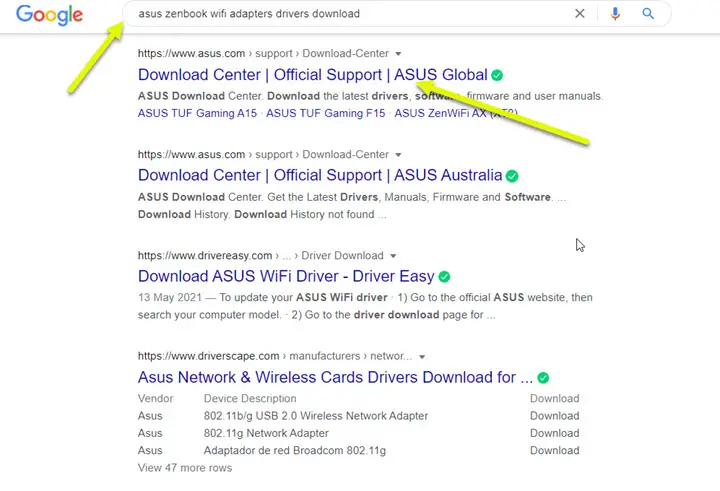This screenshot has height=491, width=720.
Task: Click the search query input field
Action: click(351, 14)
